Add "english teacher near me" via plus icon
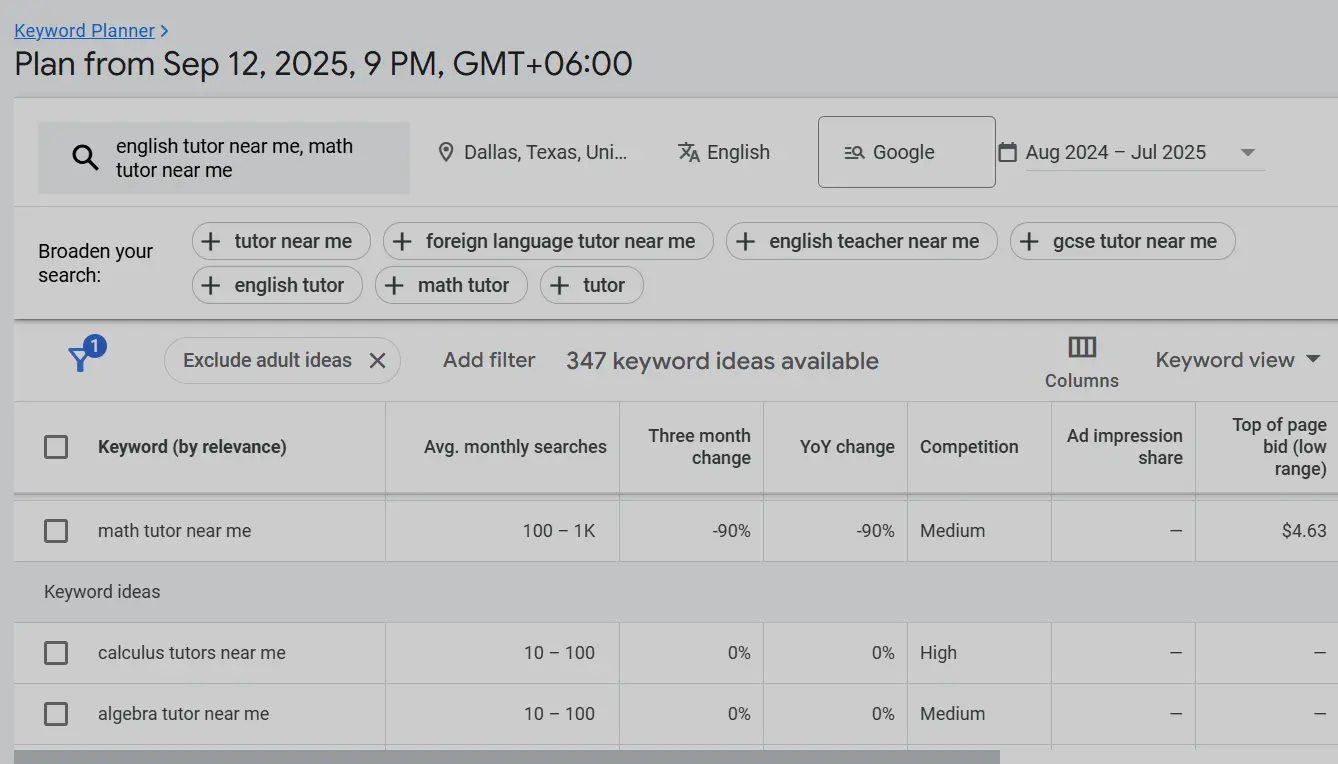The image size is (1338, 764). [744, 241]
